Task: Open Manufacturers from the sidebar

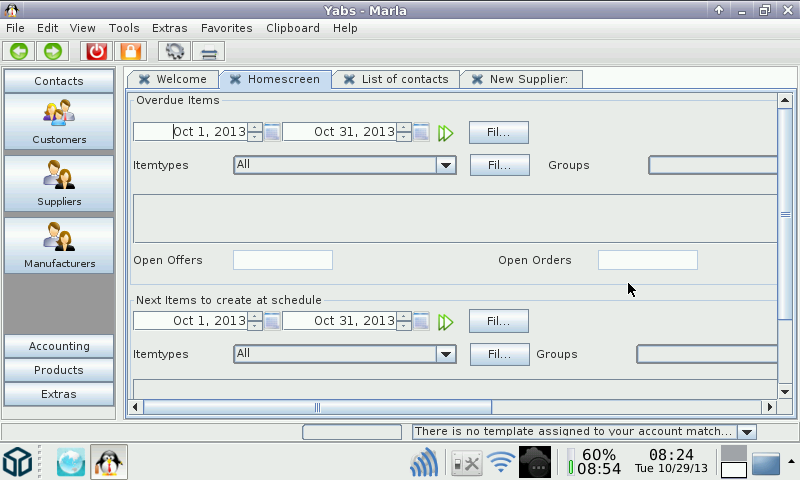Action: (x=59, y=246)
